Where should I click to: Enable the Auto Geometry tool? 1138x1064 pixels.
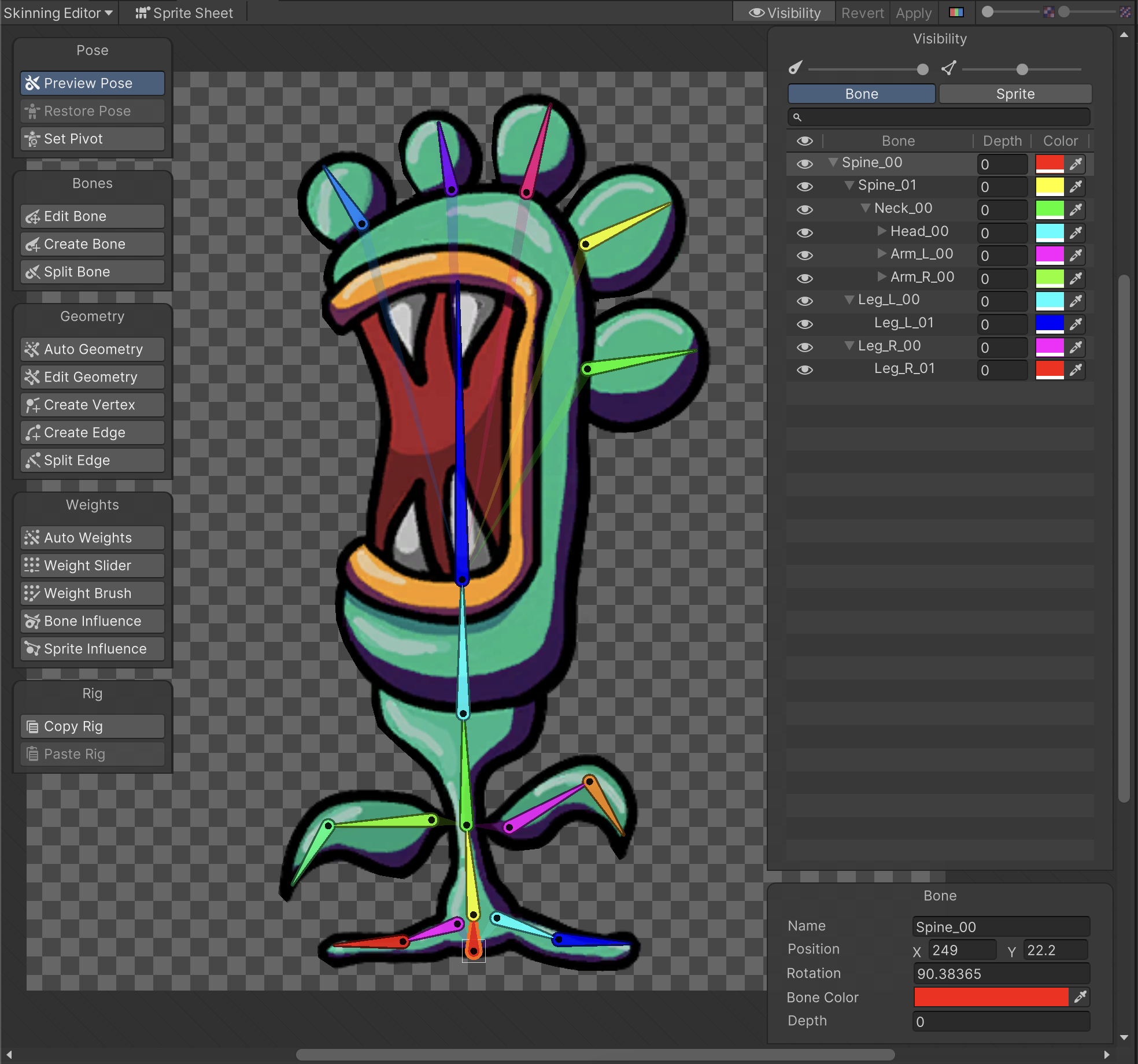(92, 349)
